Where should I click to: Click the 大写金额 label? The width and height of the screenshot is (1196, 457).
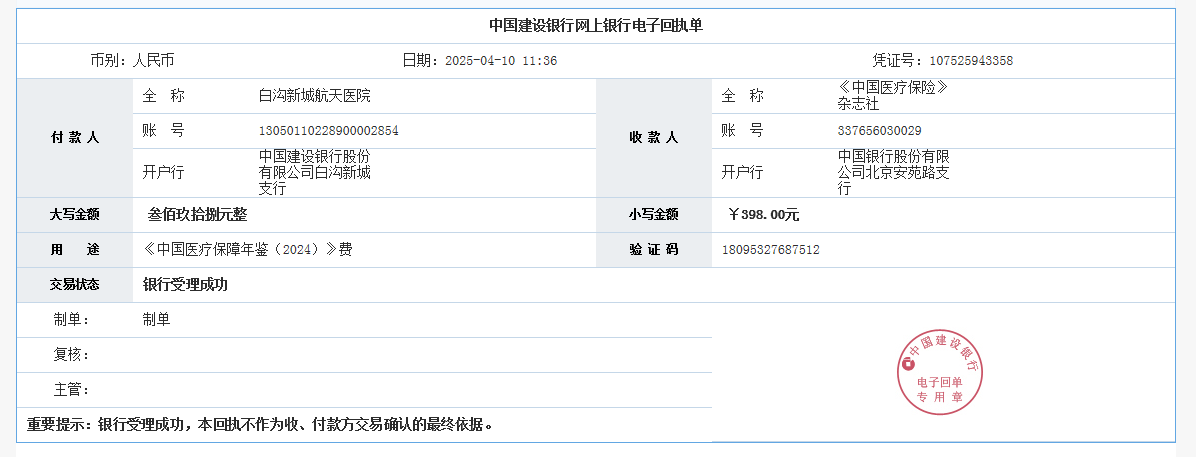point(75,215)
